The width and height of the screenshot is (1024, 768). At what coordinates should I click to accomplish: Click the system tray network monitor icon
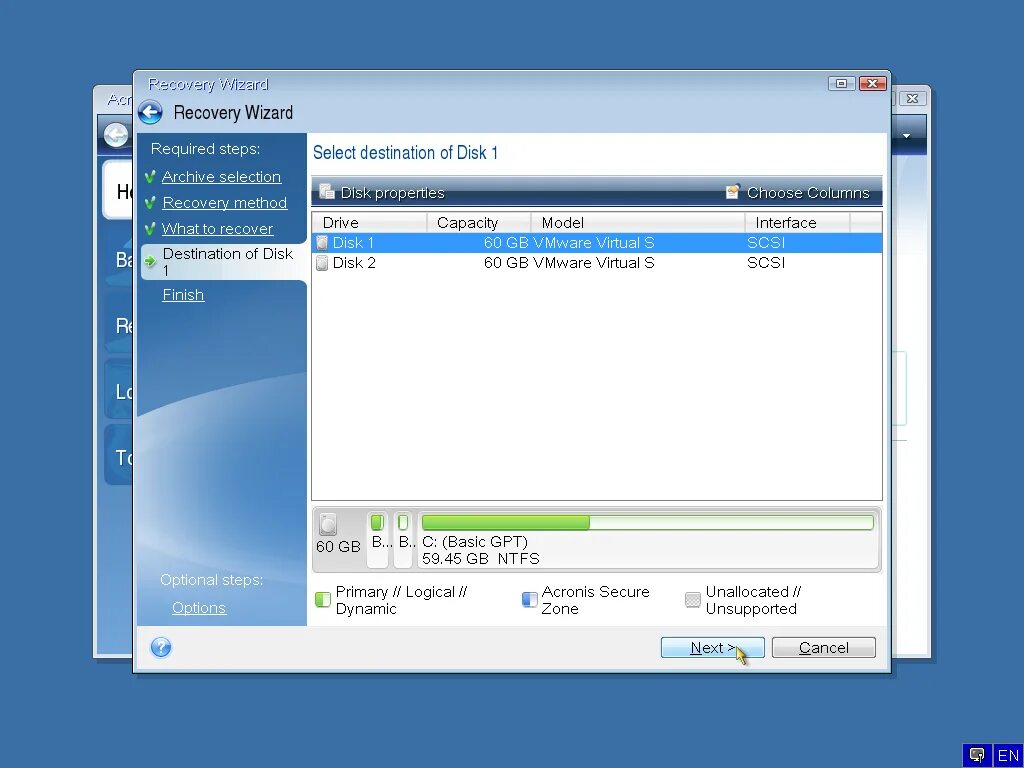[x=977, y=755]
